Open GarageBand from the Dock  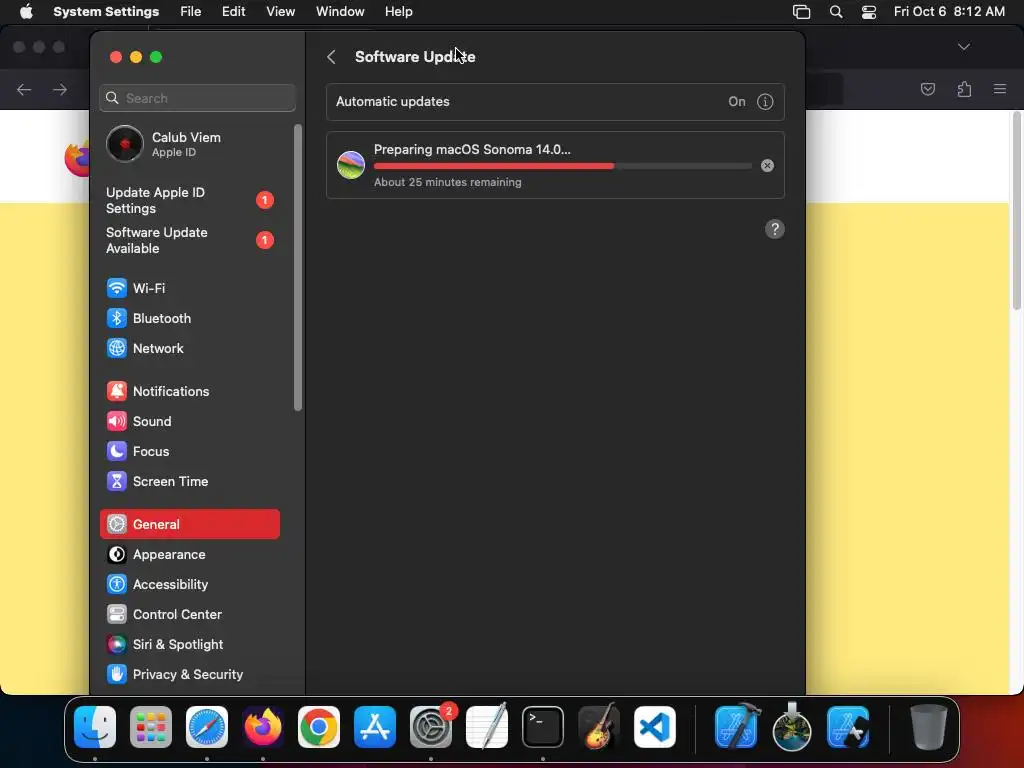(599, 727)
